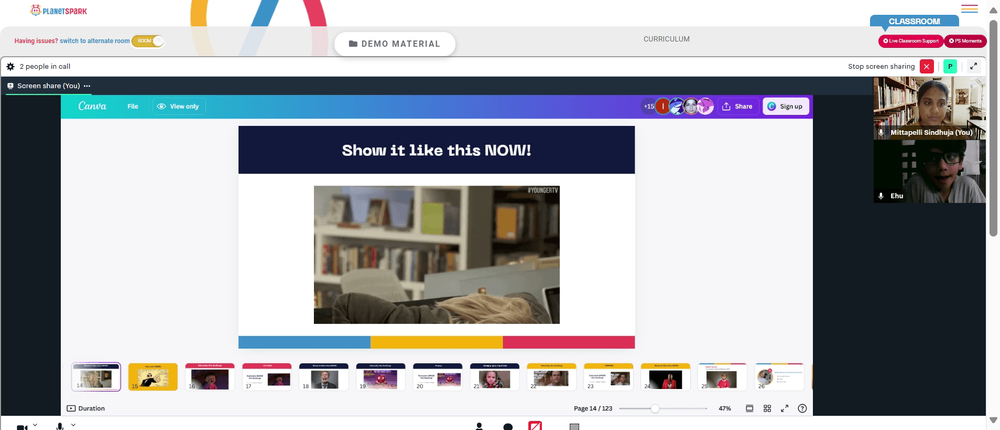Screen dimensions: 1000x430
Task: Toggle the camera icon
Action: point(22,427)
